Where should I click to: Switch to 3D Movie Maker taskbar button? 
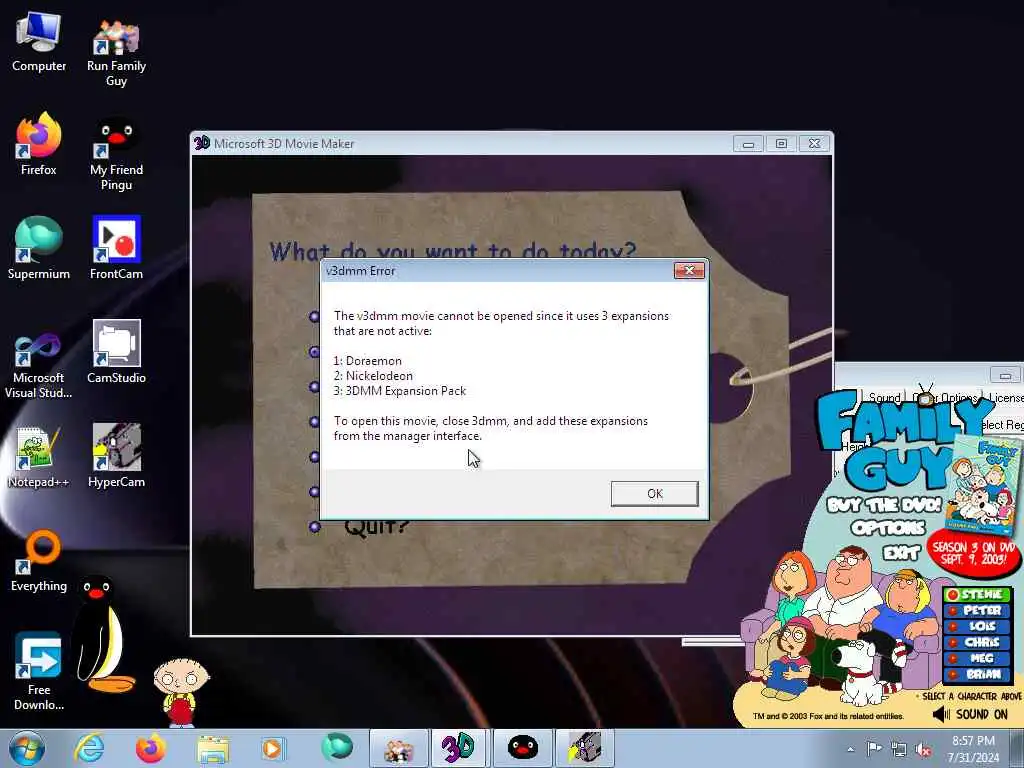pos(458,748)
